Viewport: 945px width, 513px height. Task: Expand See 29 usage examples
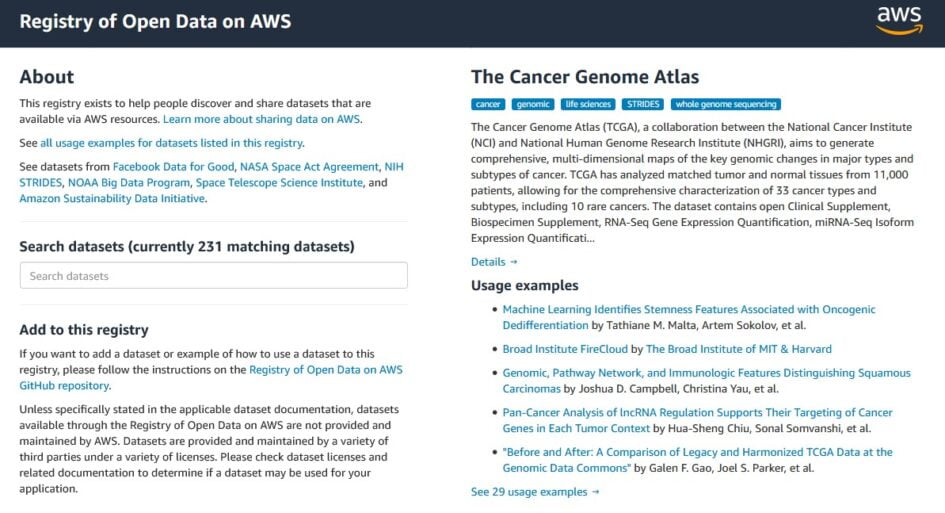click(x=535, y=492)
